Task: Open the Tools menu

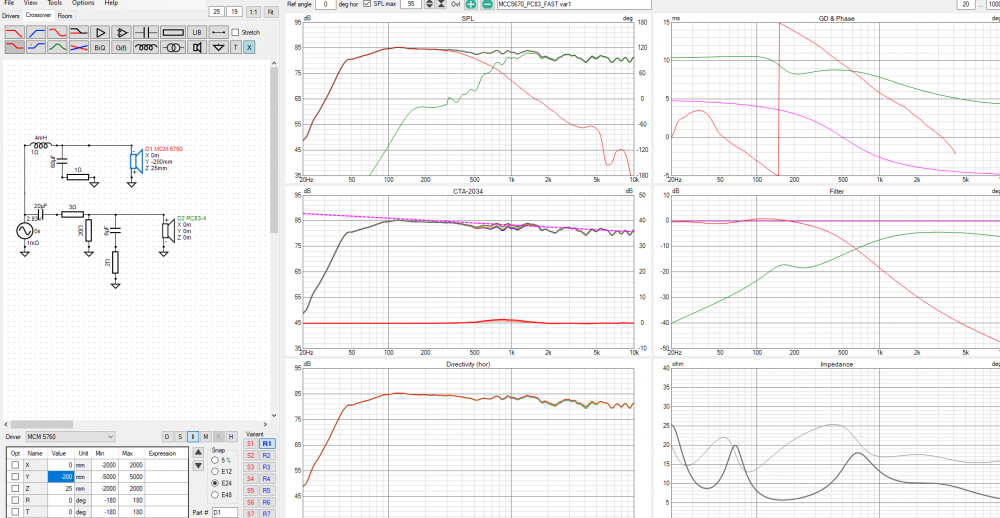Action: click(55, 3)
